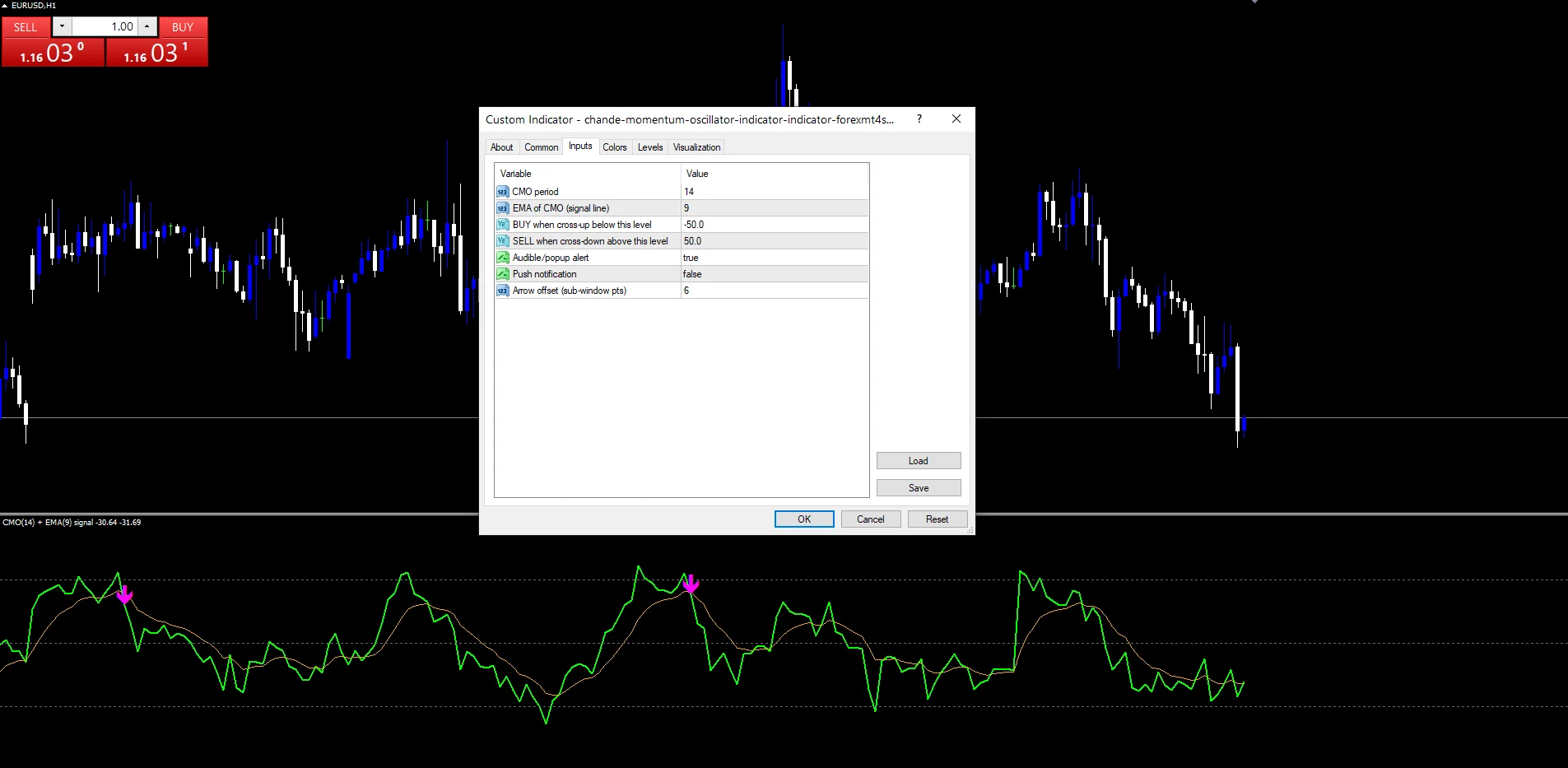Click the Cancel button
This screenshot has width=1568, height=768.
tap(871, 519)
